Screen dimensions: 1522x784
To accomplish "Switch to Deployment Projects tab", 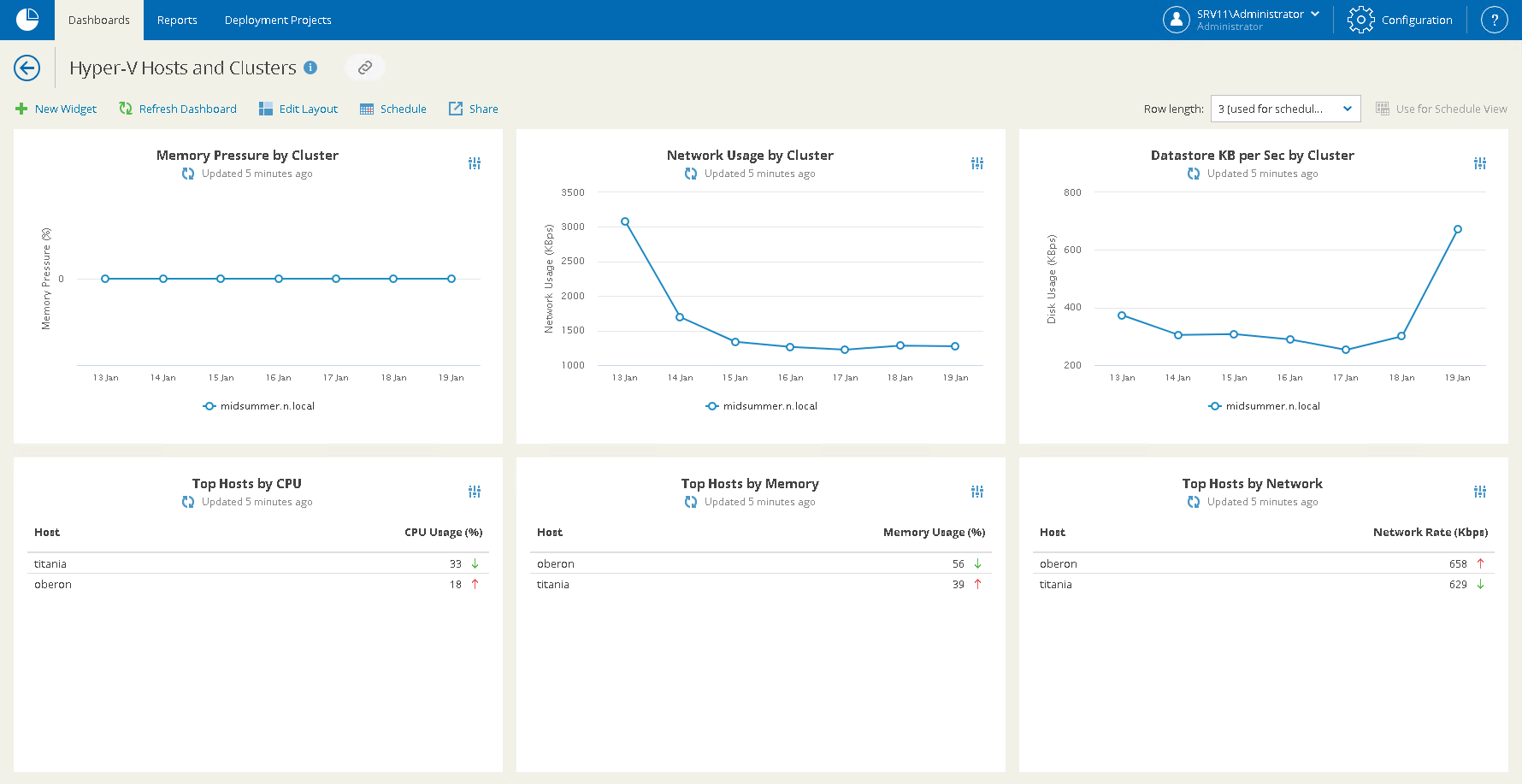I will point(278,20).
